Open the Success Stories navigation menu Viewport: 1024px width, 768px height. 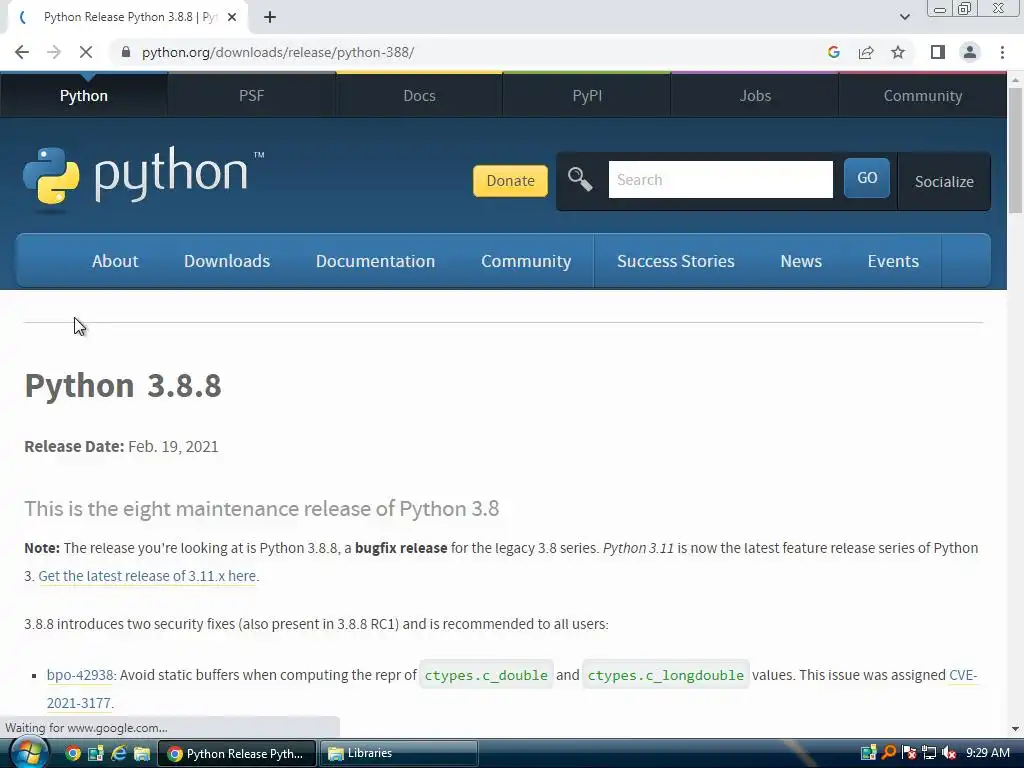[x=675, y=261]
